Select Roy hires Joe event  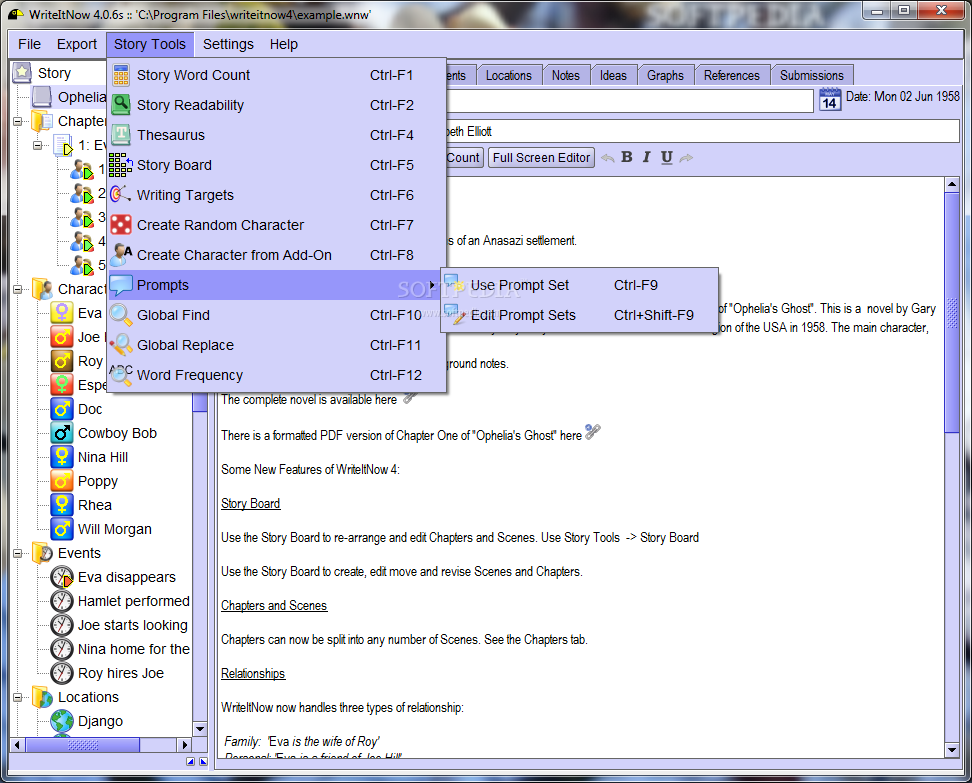(x=120, y=673)
